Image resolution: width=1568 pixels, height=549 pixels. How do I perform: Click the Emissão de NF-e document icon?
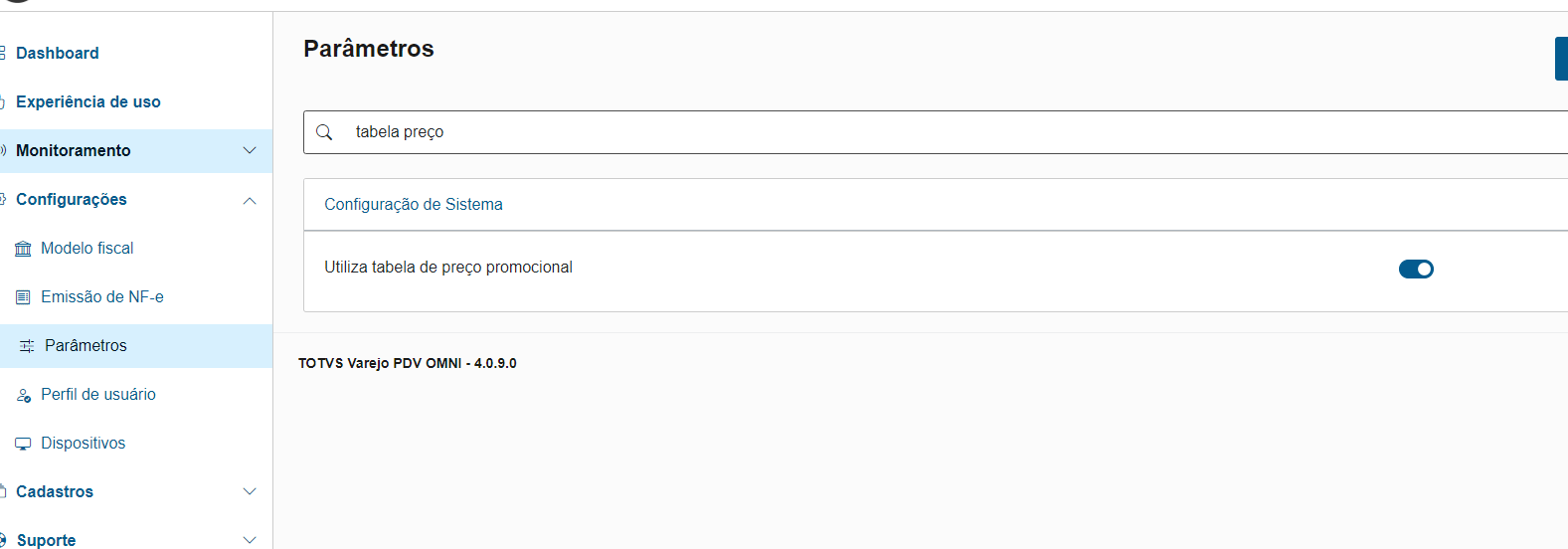pos(23,297)
